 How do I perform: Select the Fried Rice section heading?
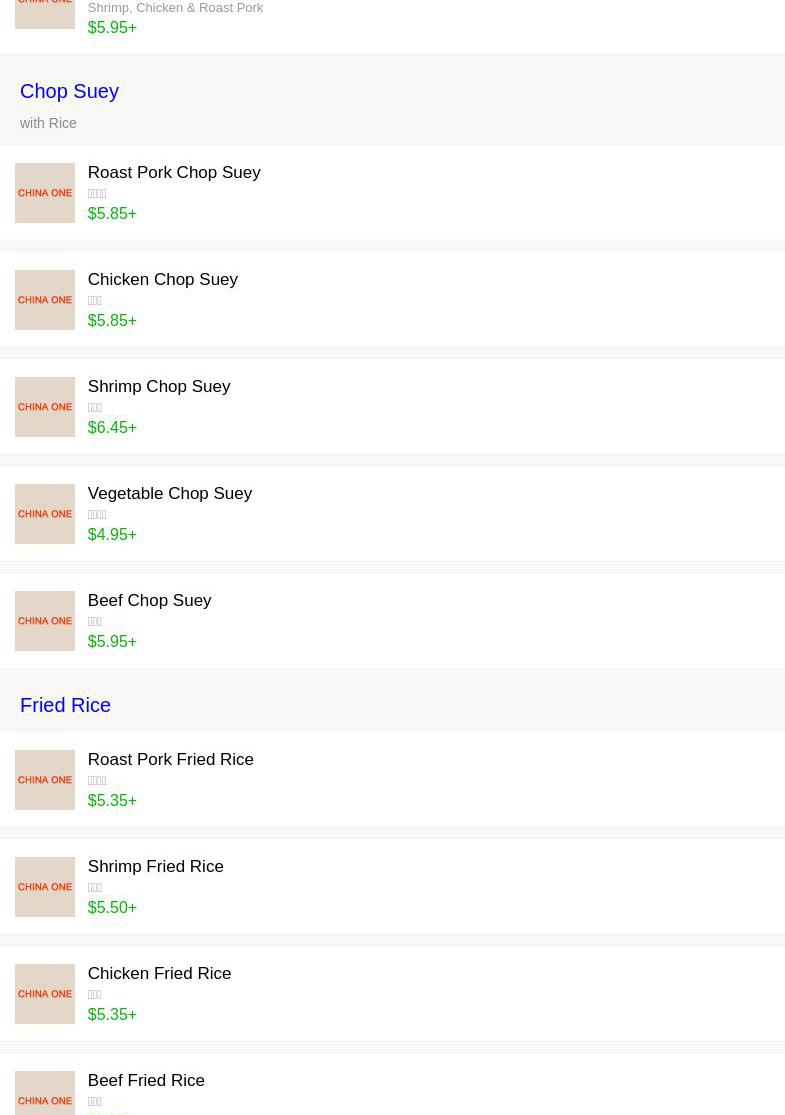(x=65, y=705)
